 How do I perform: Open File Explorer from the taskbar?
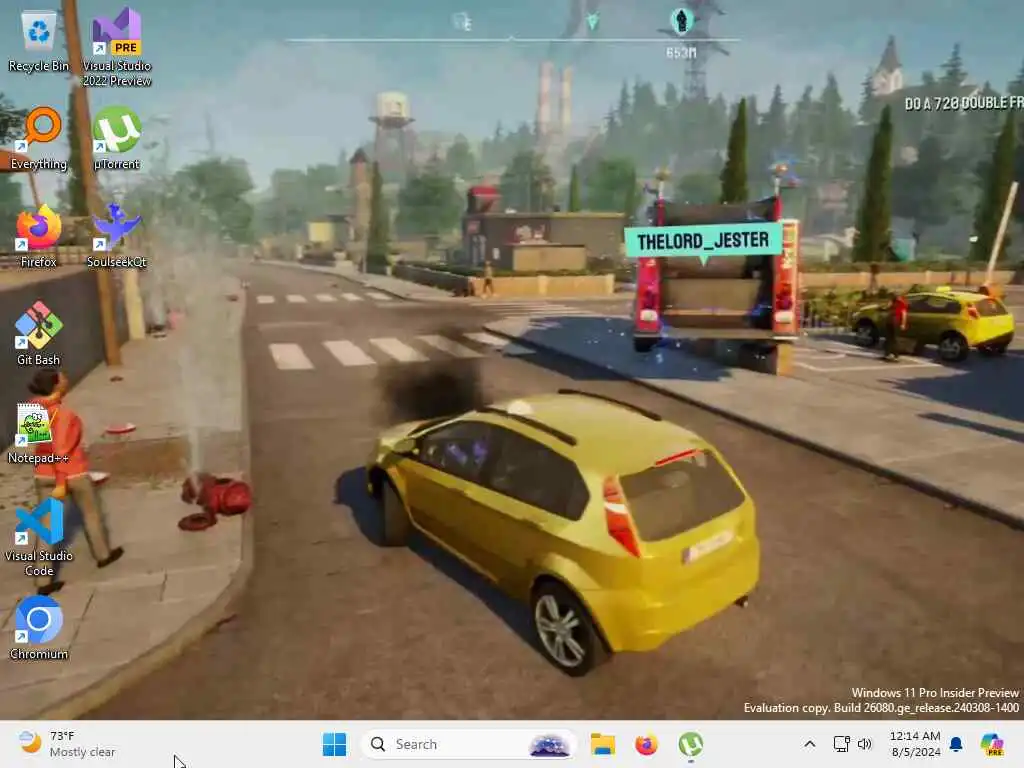pyautogui.click(x=602, y=744)
